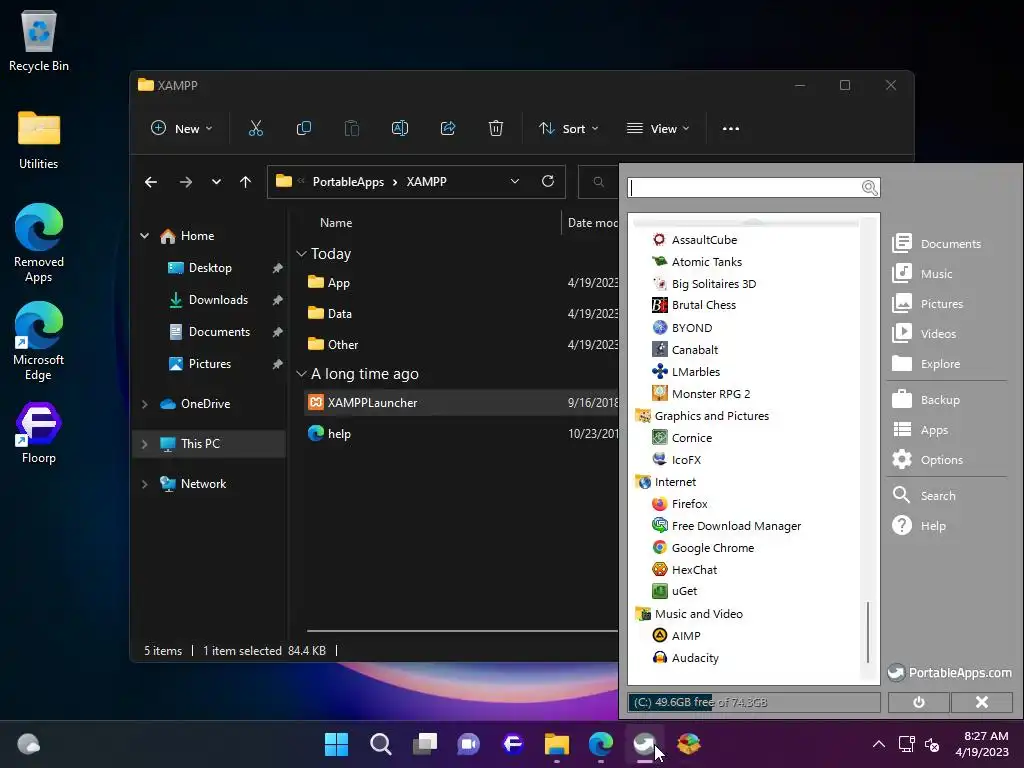Click the Delete trash icon in Explorer
The width and height of the screenshot is (1024, 768).
[x=496, y=129]
